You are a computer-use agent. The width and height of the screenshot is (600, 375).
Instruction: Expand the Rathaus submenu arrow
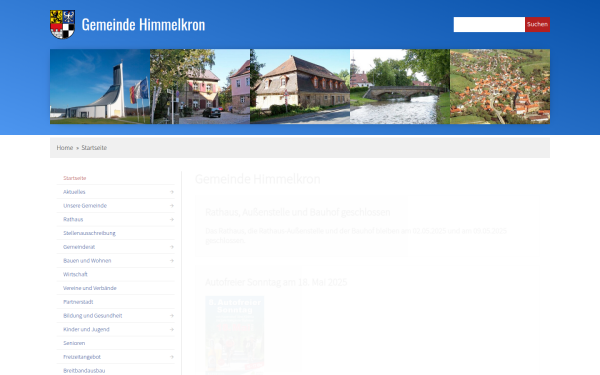pos(171,220)
